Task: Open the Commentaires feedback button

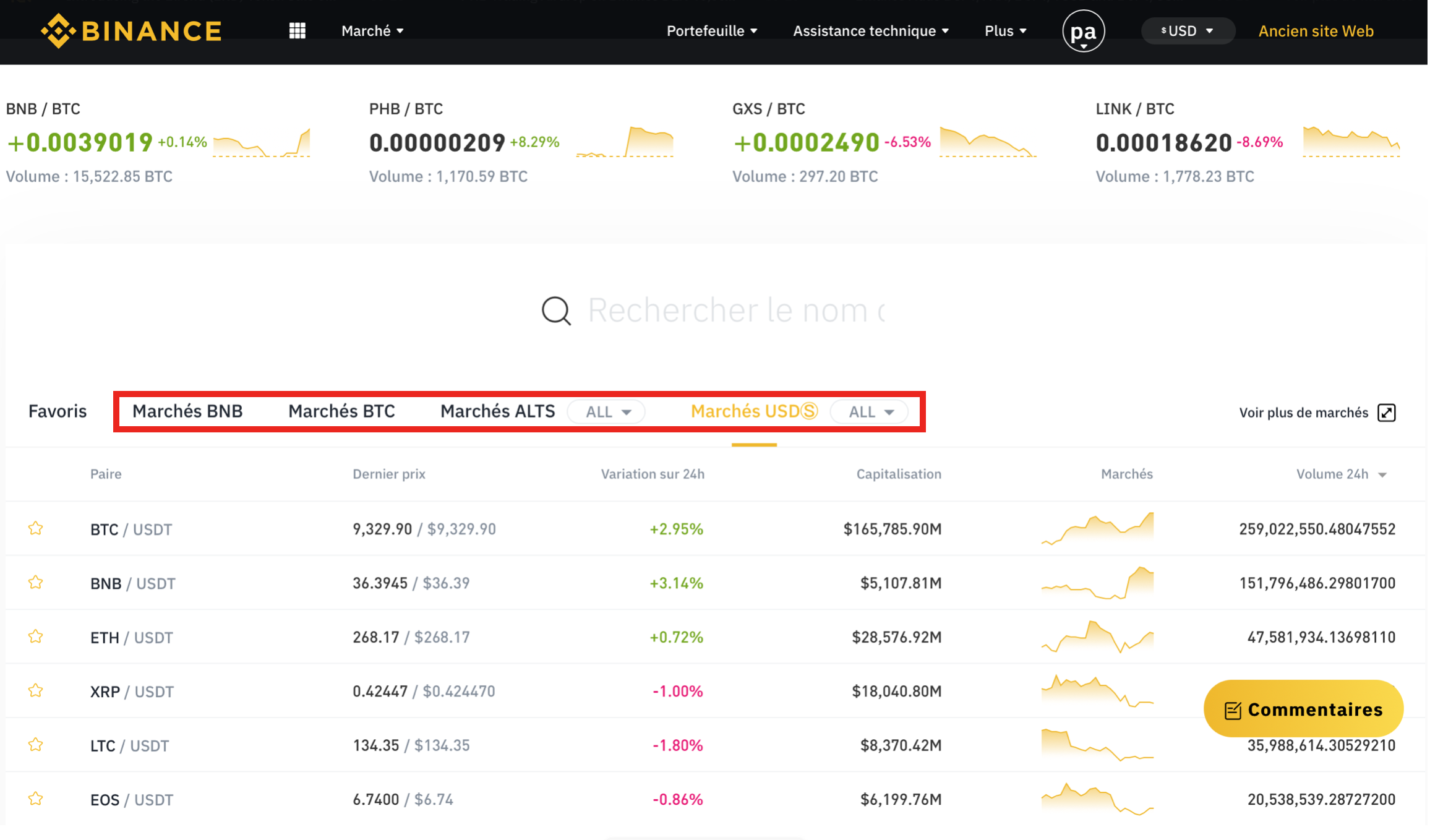Action: [x=1303, y=709]
